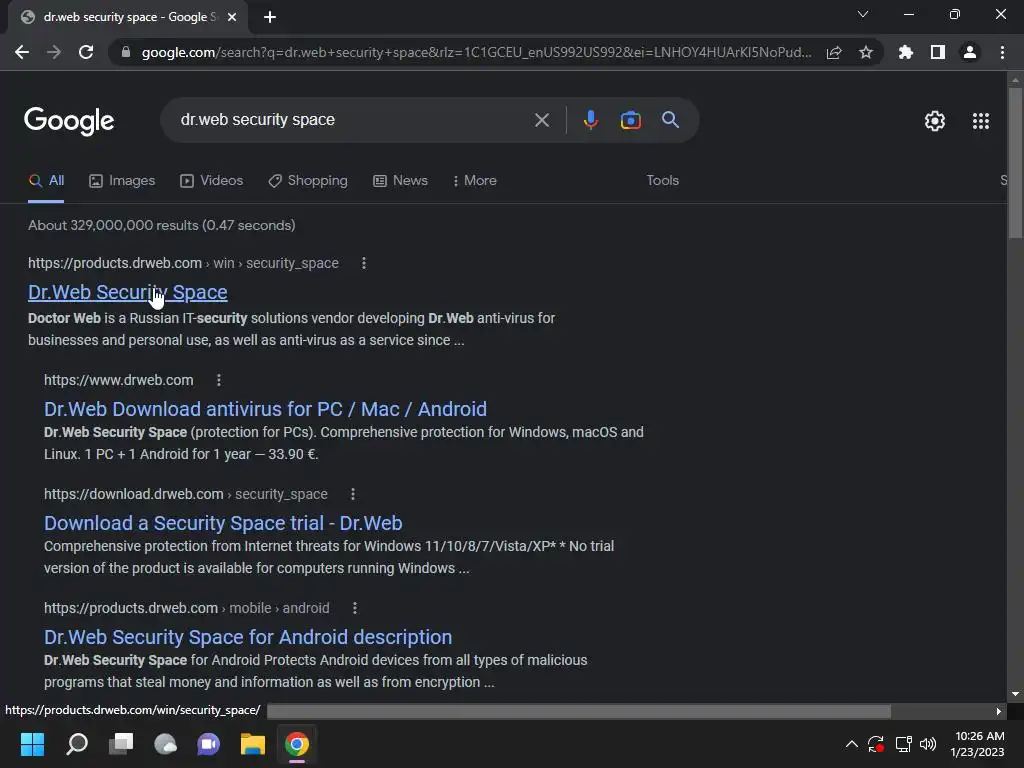
Task: Click the address bar URL
Action: coord(476,52)
